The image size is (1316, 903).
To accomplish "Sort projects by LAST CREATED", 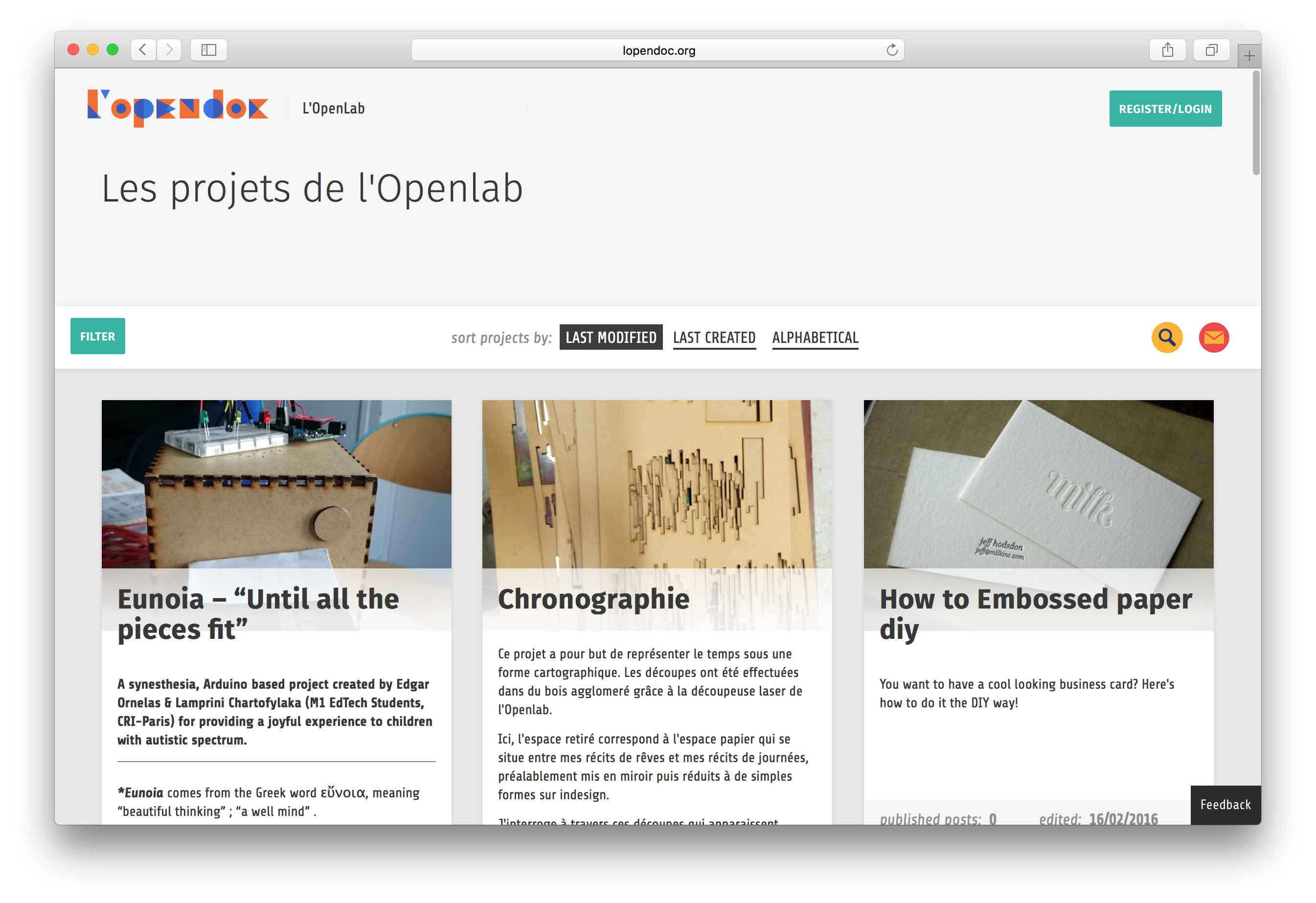I will (x=714, y=338).
